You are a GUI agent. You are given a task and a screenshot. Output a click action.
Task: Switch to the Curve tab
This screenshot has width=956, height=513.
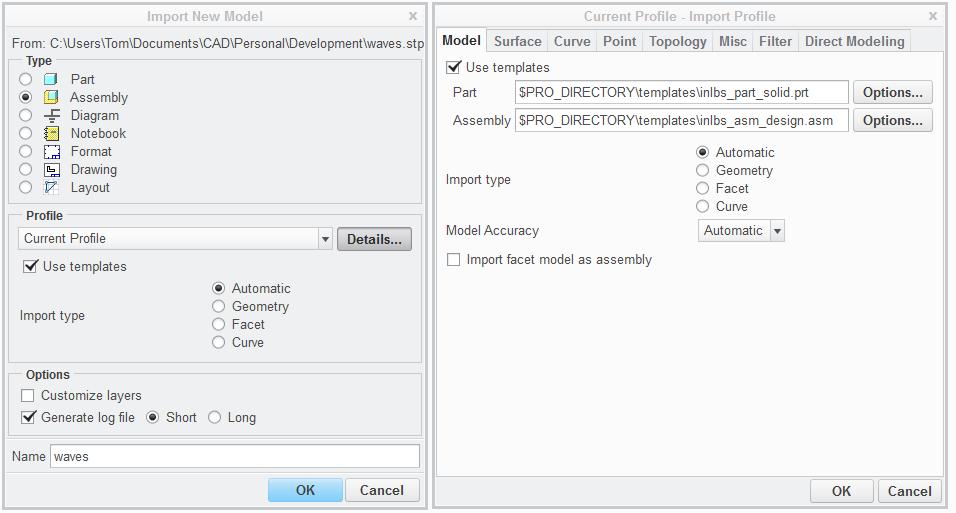[572, 41]
